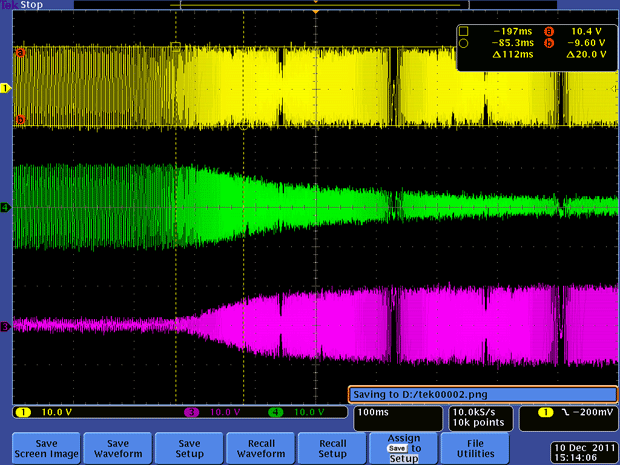Choose the Save Setup button

coord(189,448)
